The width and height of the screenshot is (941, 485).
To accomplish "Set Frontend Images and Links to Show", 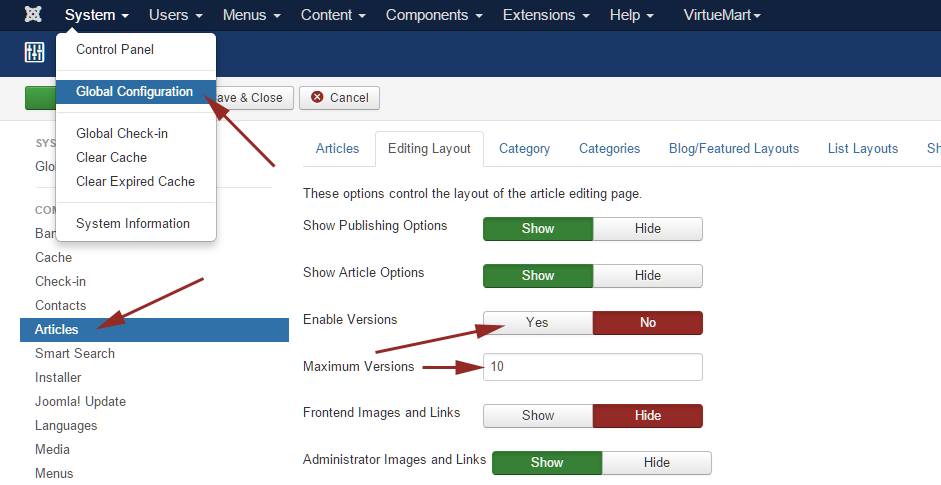I will 538,415.
